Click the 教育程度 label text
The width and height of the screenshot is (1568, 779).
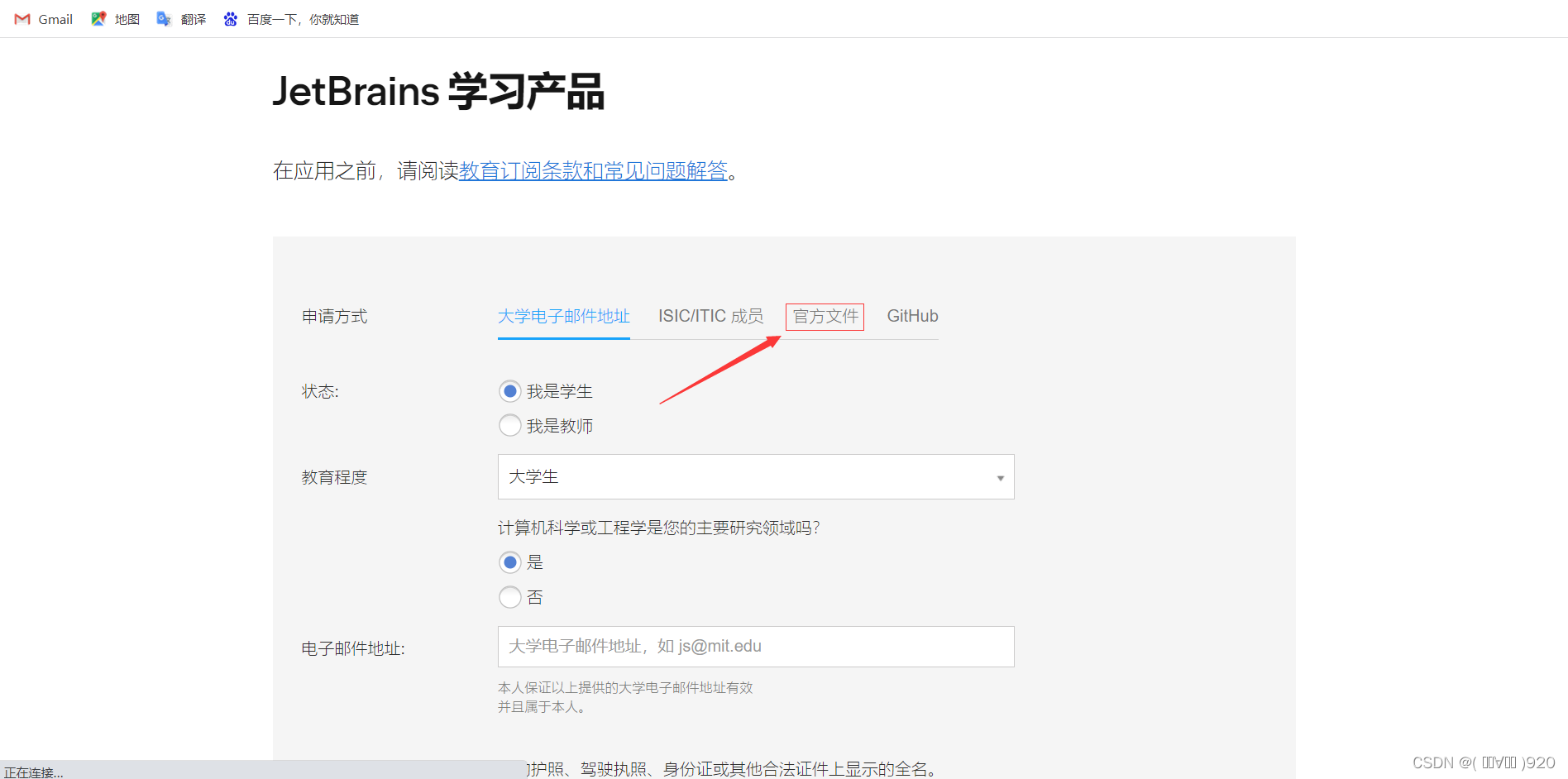(x=334, y=478)
